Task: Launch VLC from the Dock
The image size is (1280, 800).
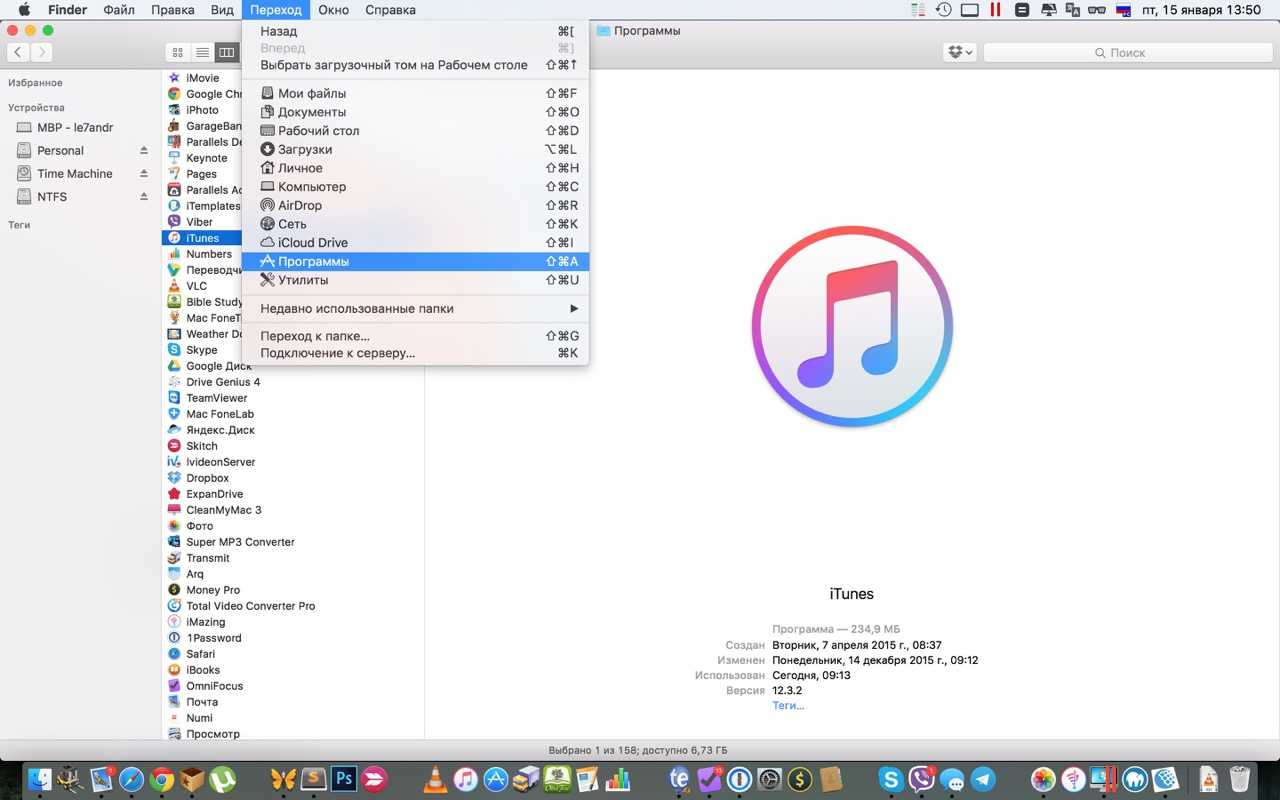Action: click(436, 779)
